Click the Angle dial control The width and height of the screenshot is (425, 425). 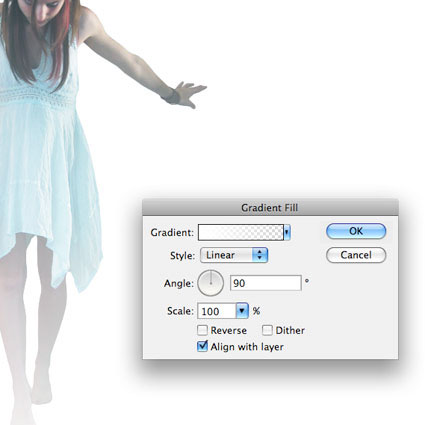pos(210,283)
